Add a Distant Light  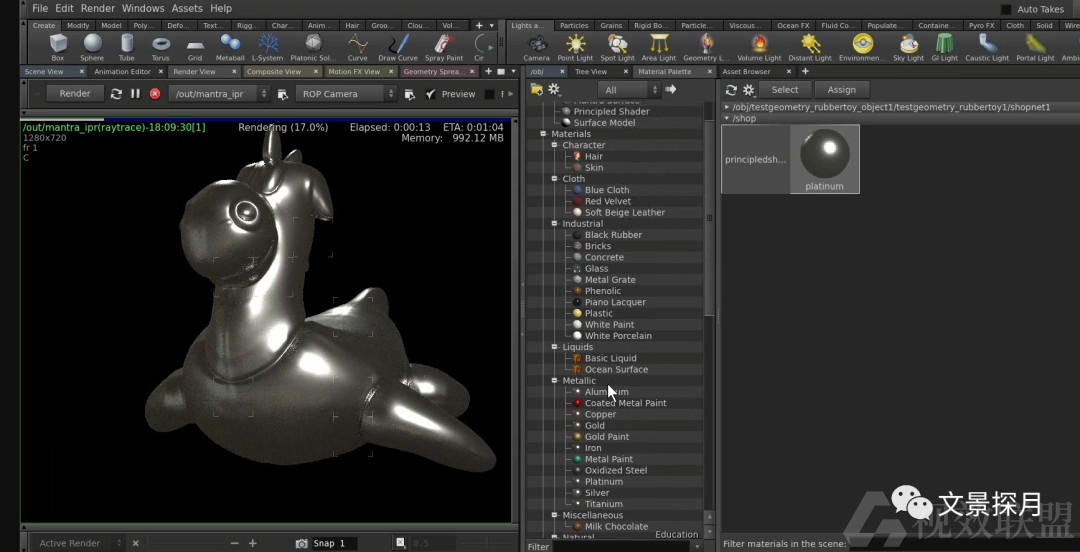point(810,48)
